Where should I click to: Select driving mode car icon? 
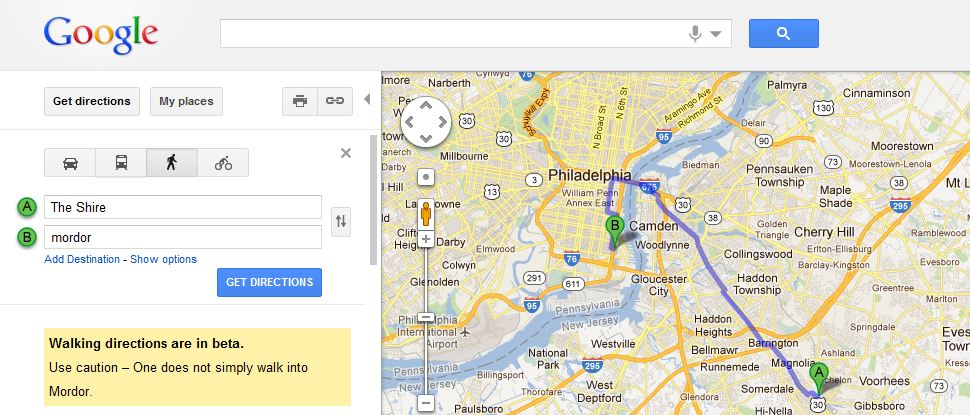click(x=71, y=163)
